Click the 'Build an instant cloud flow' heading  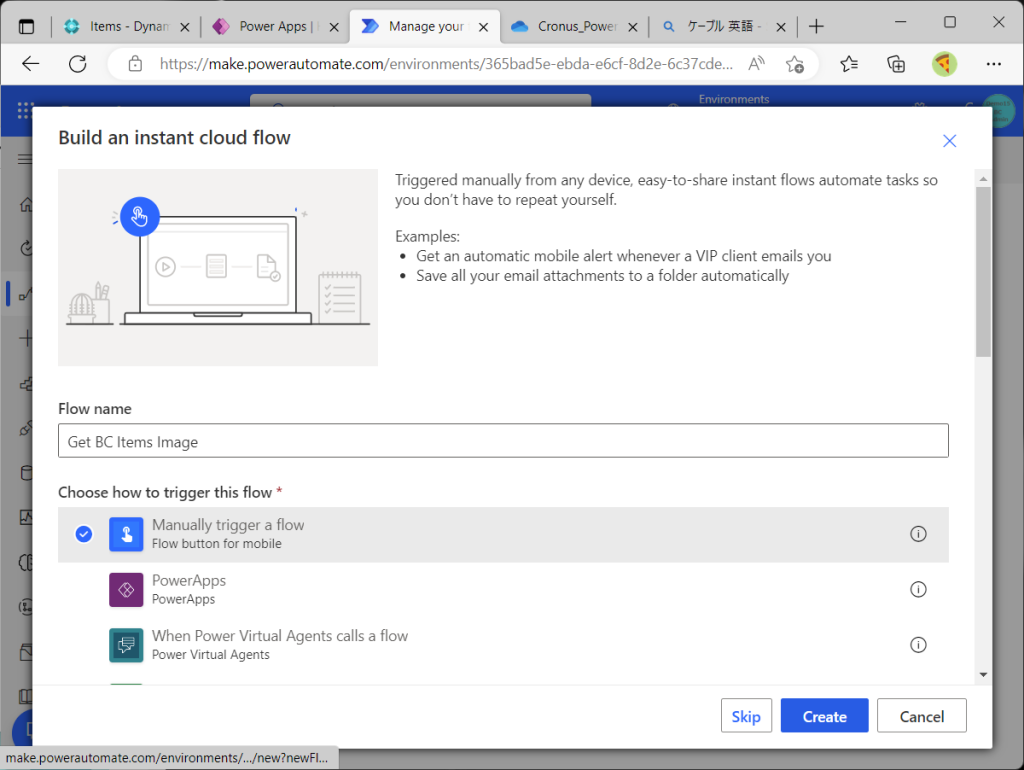[174, 138]
